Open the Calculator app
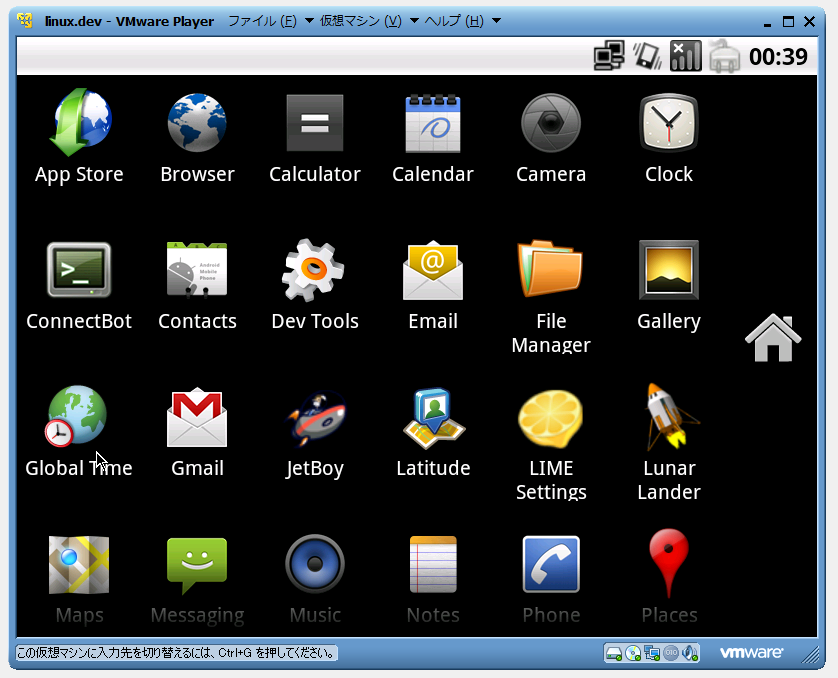This screenshot has width=838, height=678. 315,123
